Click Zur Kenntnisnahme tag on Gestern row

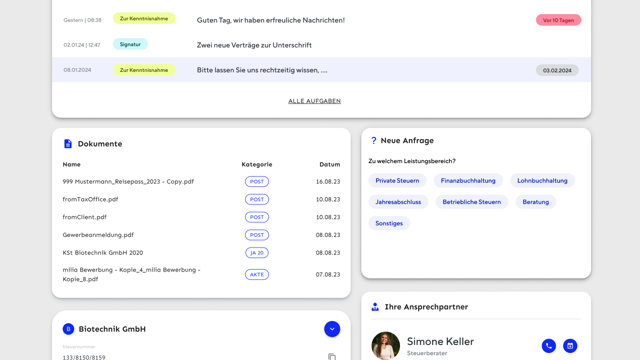144,18
